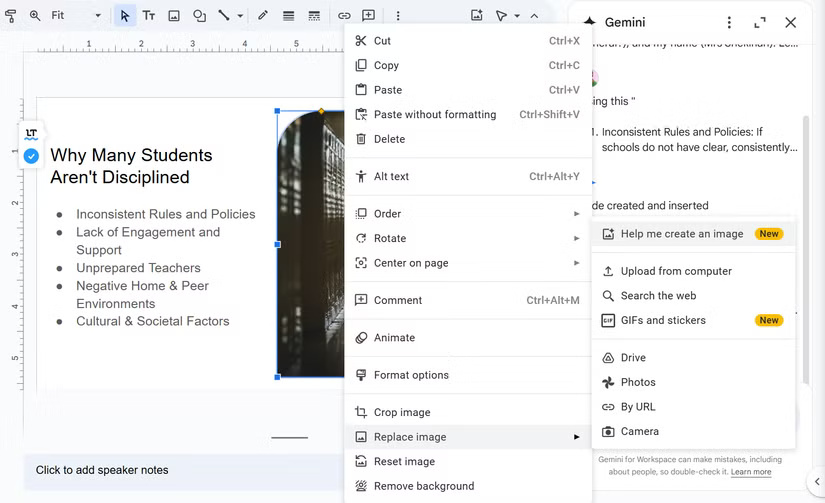Click the paint format roller icon

(x=11, y=16)
